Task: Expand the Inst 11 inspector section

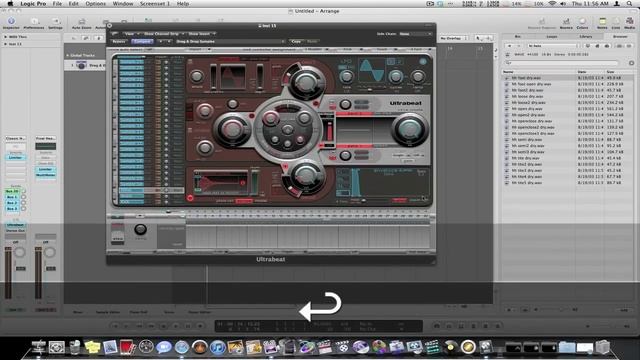Action: (5, 44)
